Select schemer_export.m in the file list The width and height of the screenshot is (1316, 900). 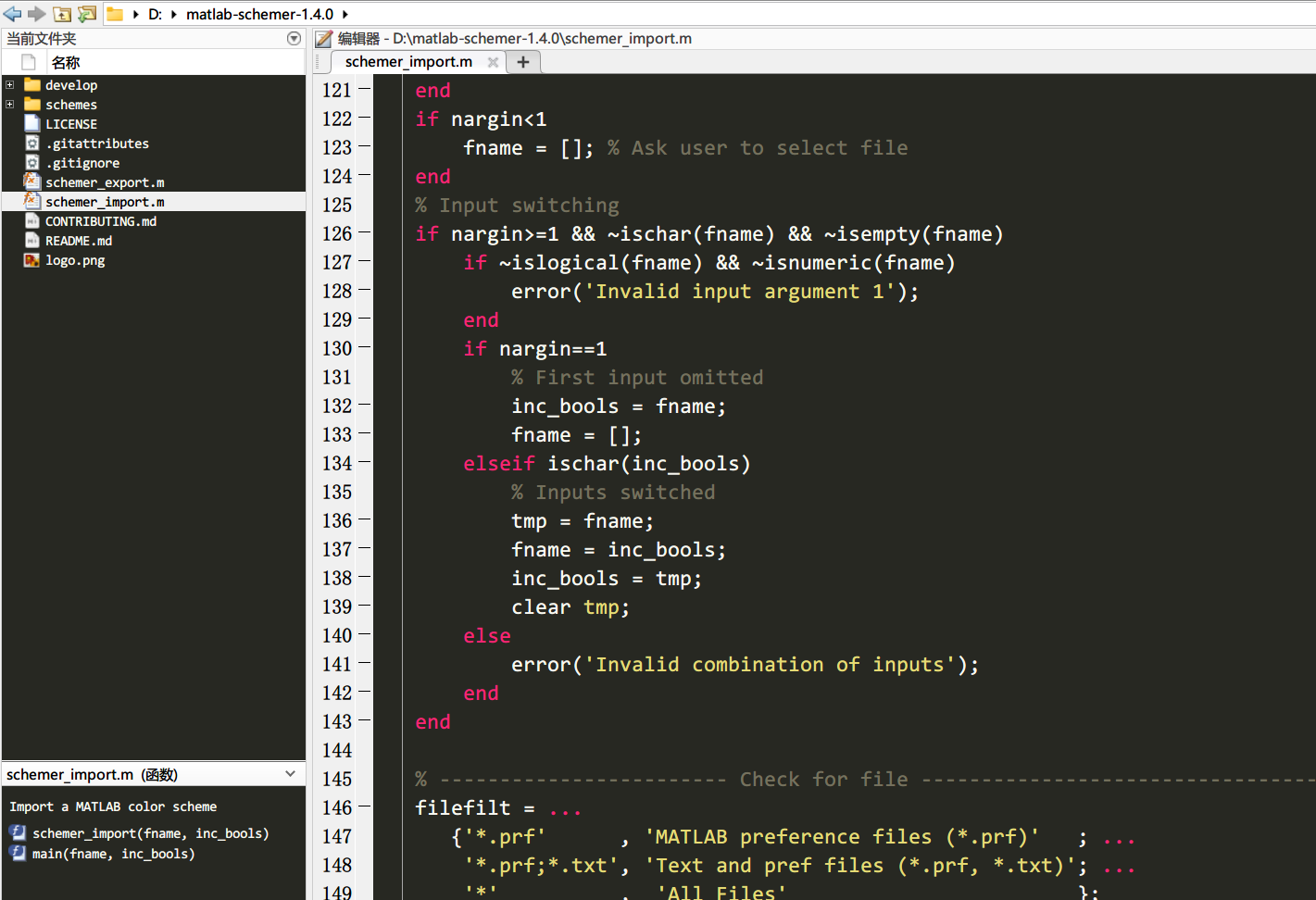105,182
